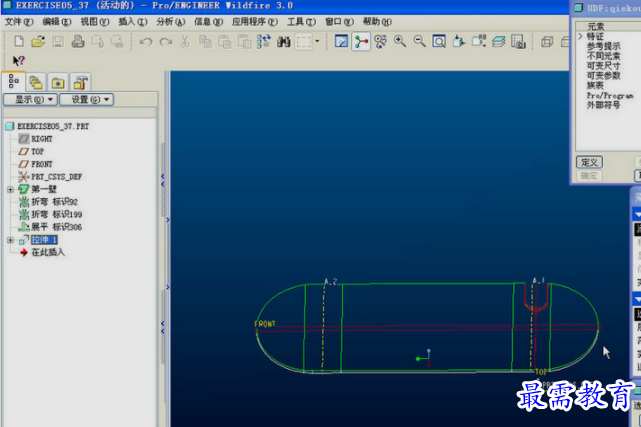Screen dimensions: 641x427
Task: Select the TOP datum plane in tree
Action: 38,152
